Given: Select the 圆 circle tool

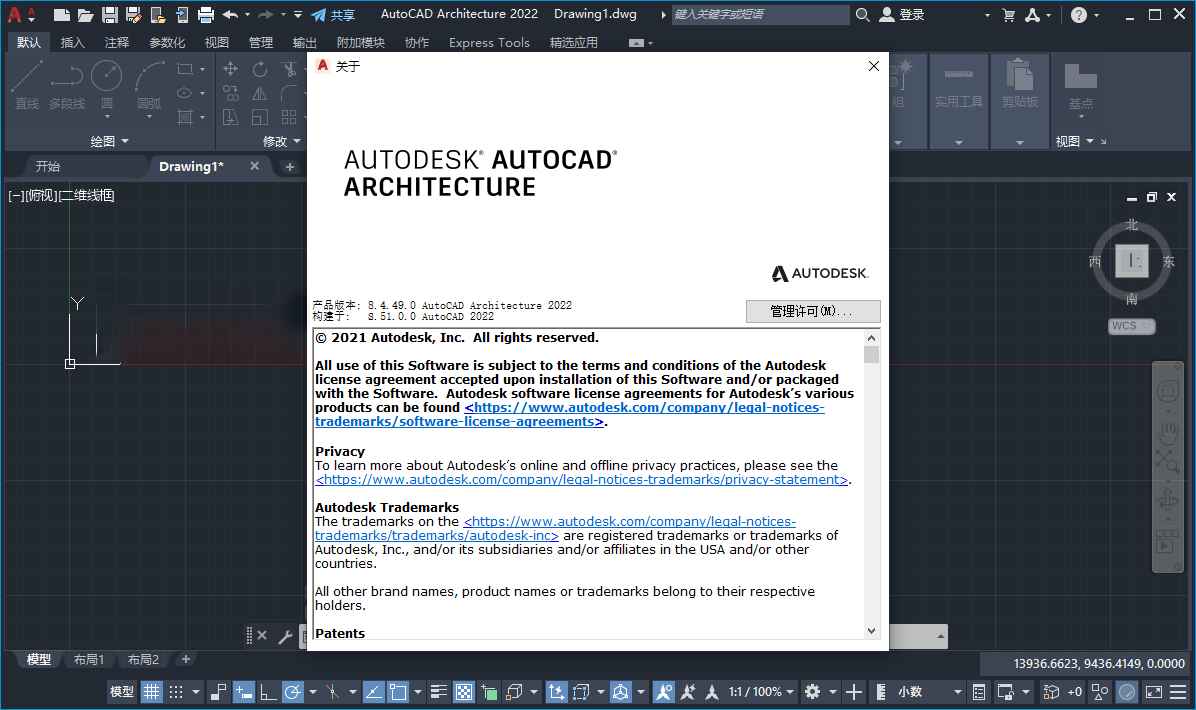Looking at the screenshot, I should [x=107, y=84].
